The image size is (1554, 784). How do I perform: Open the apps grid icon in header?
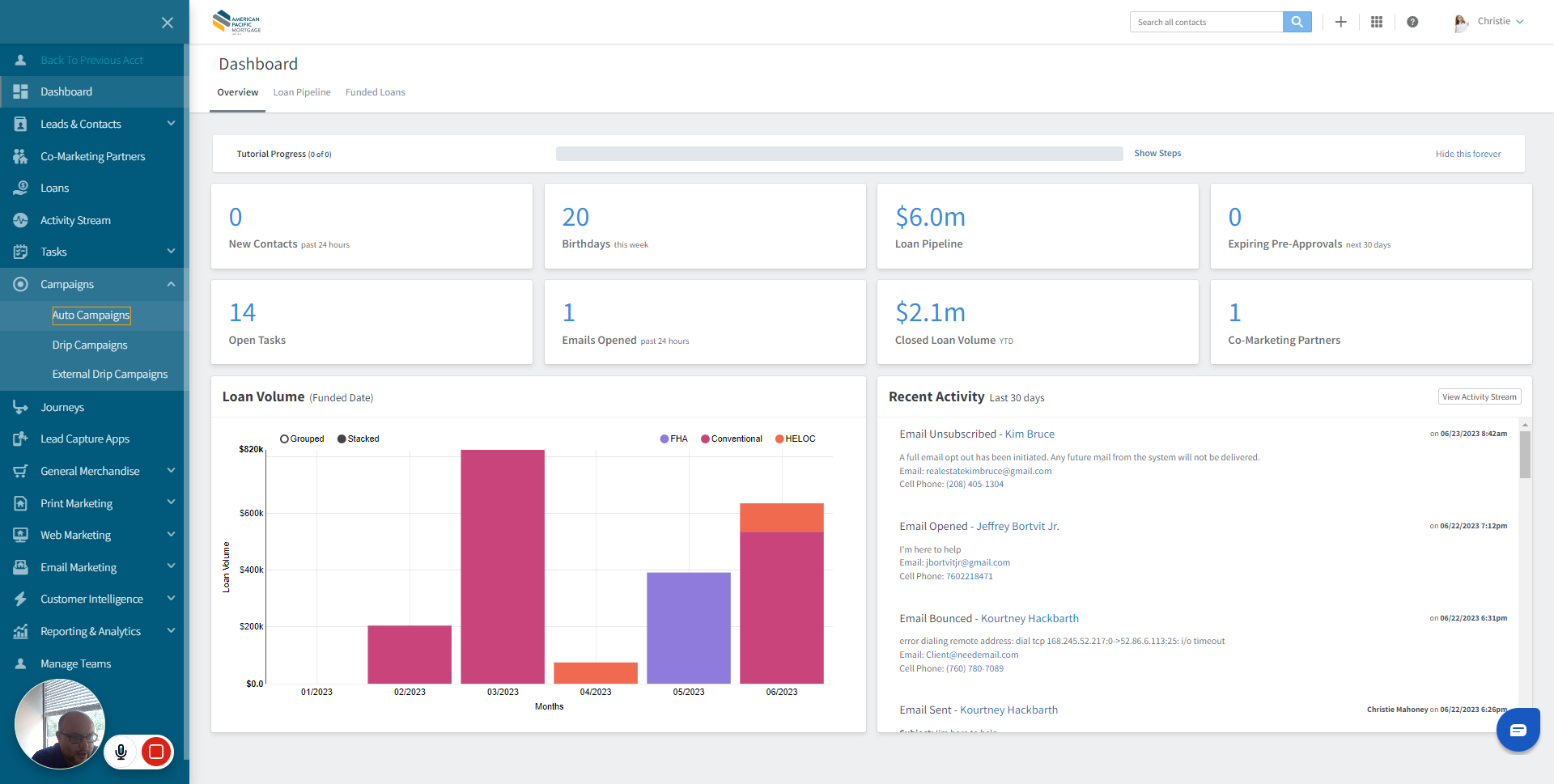coord(1377,22)
